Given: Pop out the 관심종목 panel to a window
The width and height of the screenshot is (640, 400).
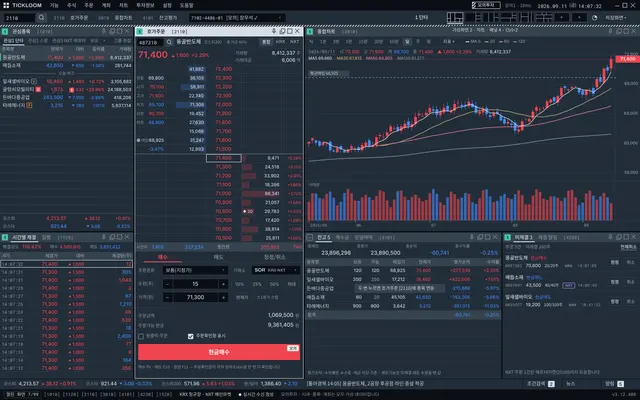Looking at the screenshot, I should click(112, 31).
